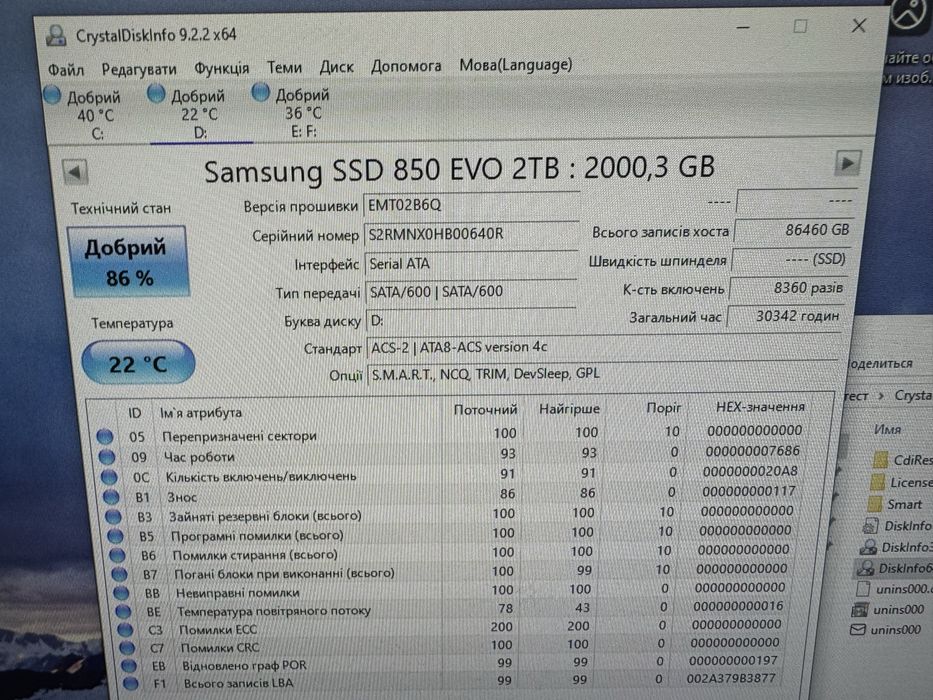Click the standard field ACS-2 | ATA8-ACS version 4c
Viewport: 933px width, 700px height.
tap(604, 347)
